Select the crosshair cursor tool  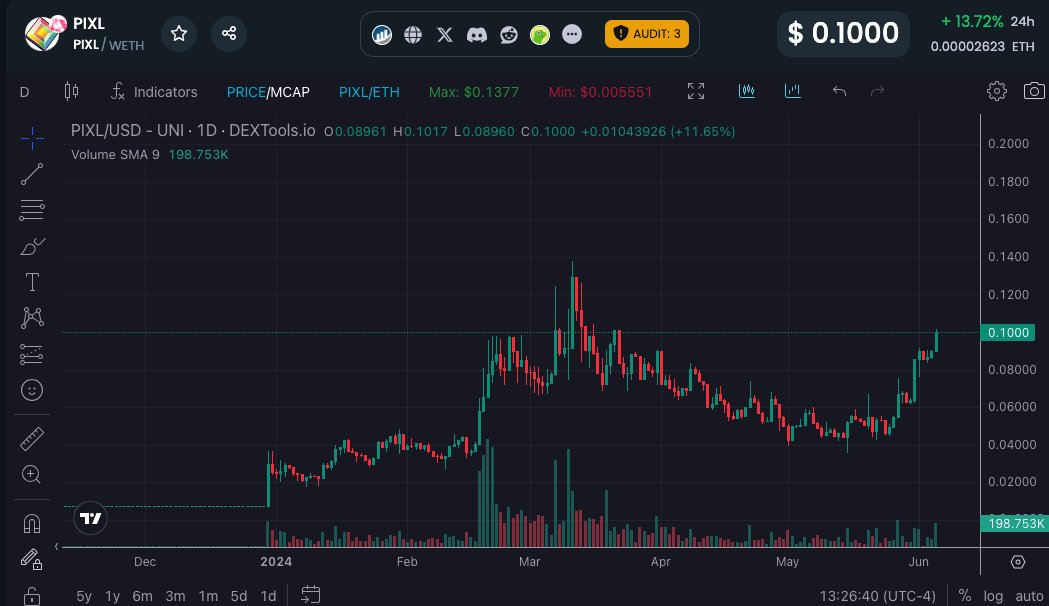click(31, 138)
